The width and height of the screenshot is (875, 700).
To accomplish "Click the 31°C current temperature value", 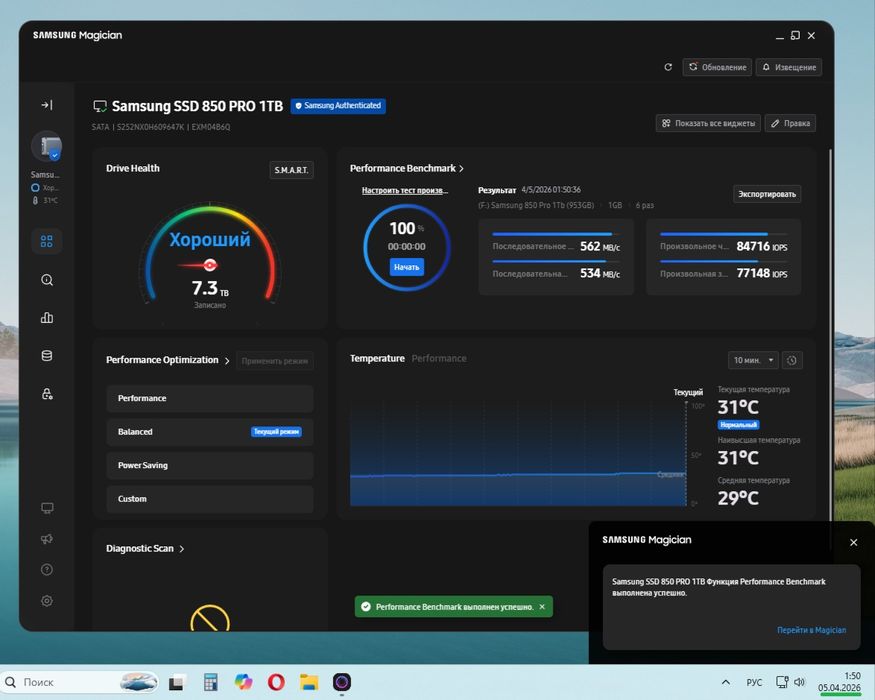I will pos(738,407).
